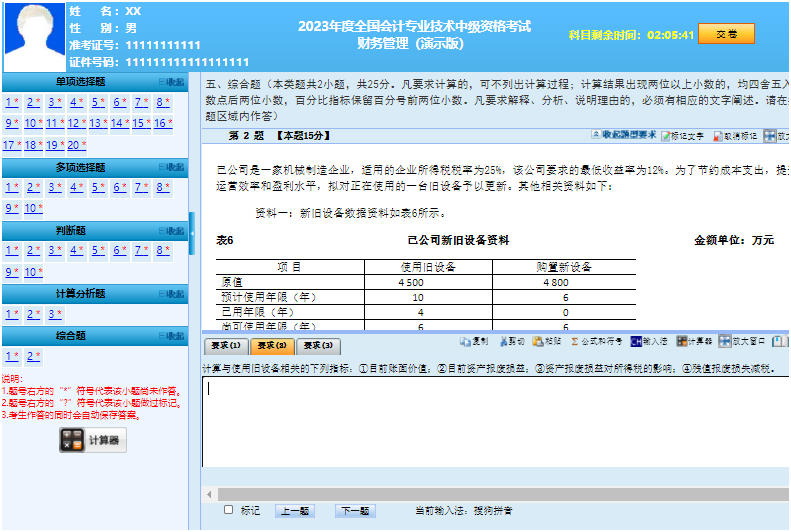This screenshot has height=532, width=791.
Task: Open single-choice question 4
Action: point(77,102)
